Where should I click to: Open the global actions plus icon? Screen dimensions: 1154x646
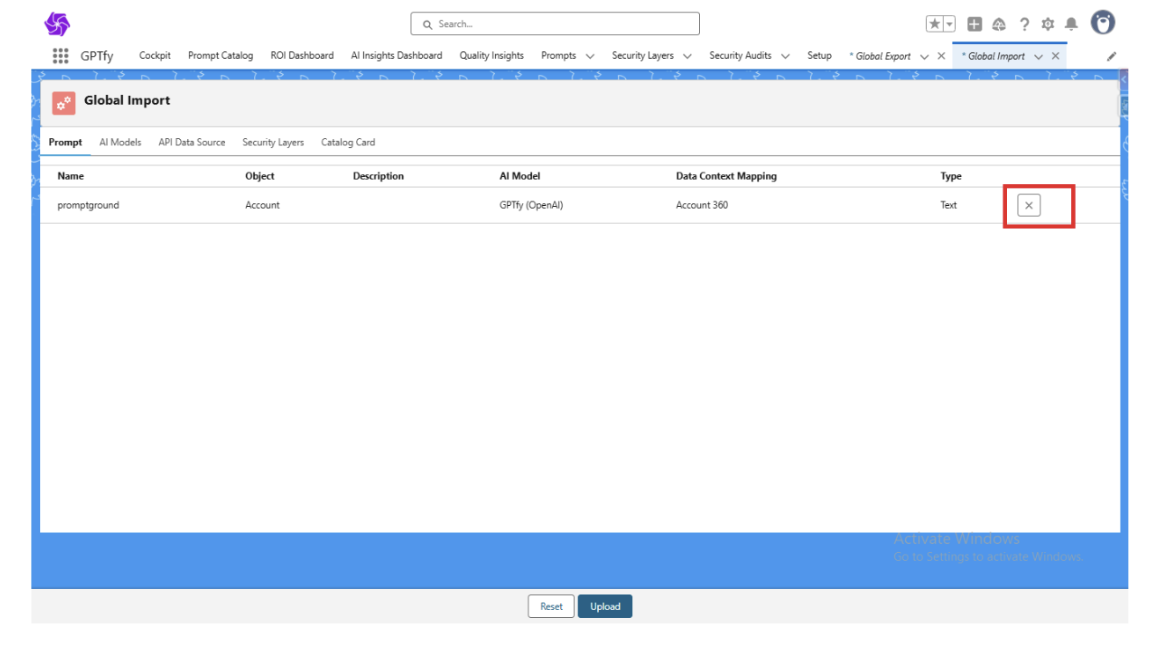coord(974,24)
